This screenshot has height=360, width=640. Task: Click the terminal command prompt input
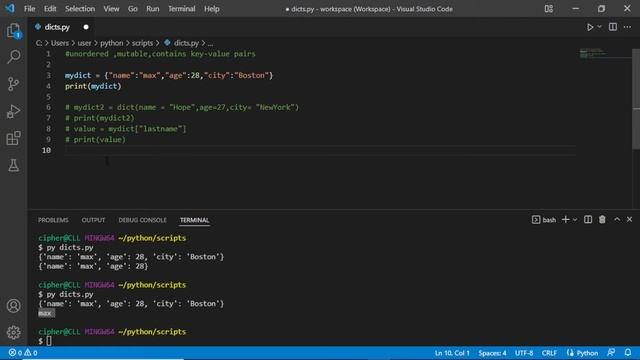(x=49, y=341)
